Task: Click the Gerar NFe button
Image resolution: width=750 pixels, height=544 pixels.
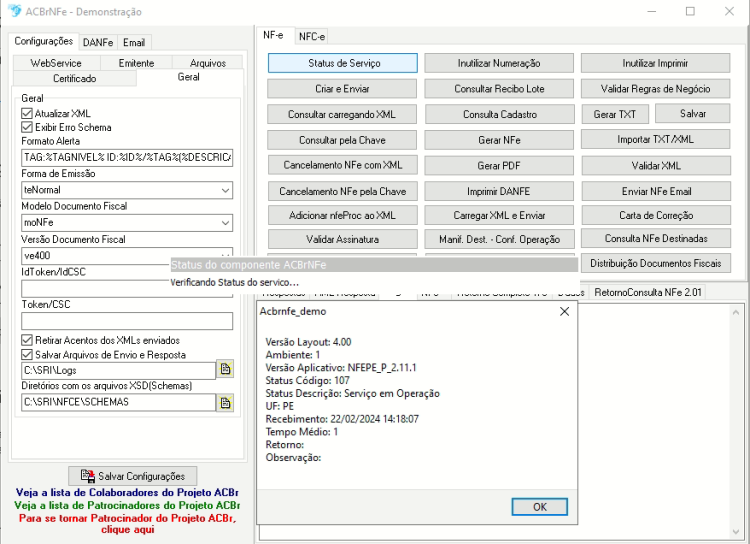Action: 499,140
